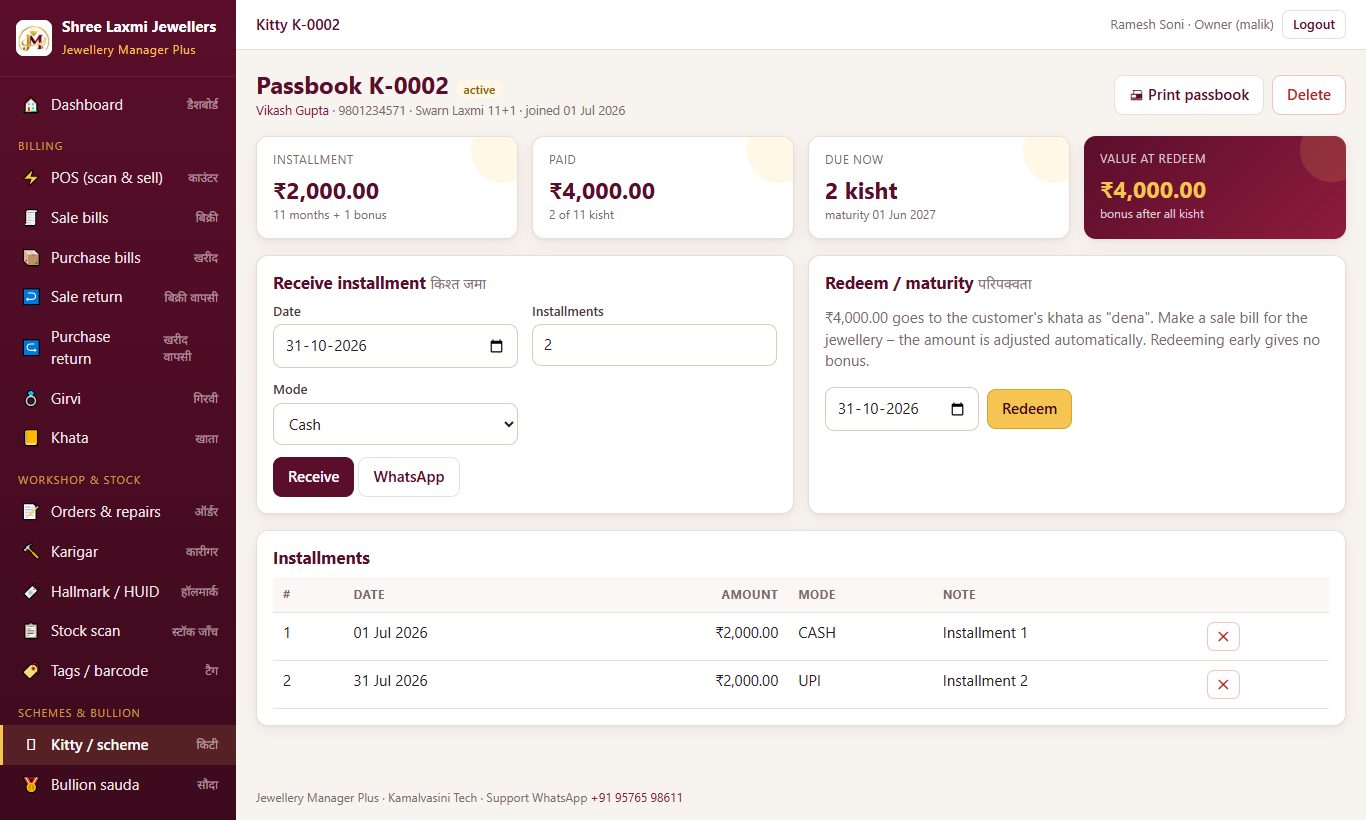Open Purchase bills in the sidebar

[x=118, y=258]
